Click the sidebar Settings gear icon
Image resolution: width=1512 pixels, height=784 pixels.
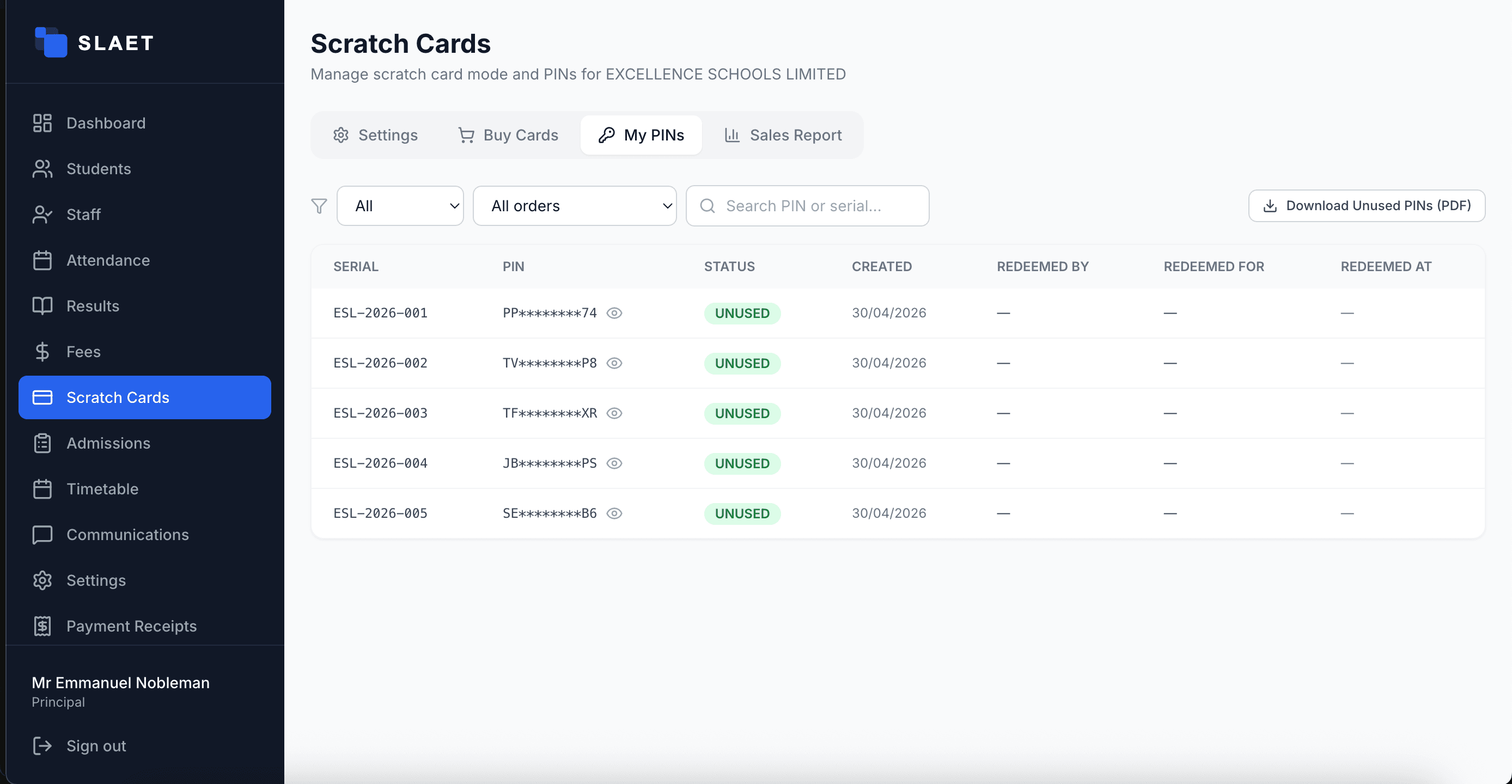(x=42, y=581)
